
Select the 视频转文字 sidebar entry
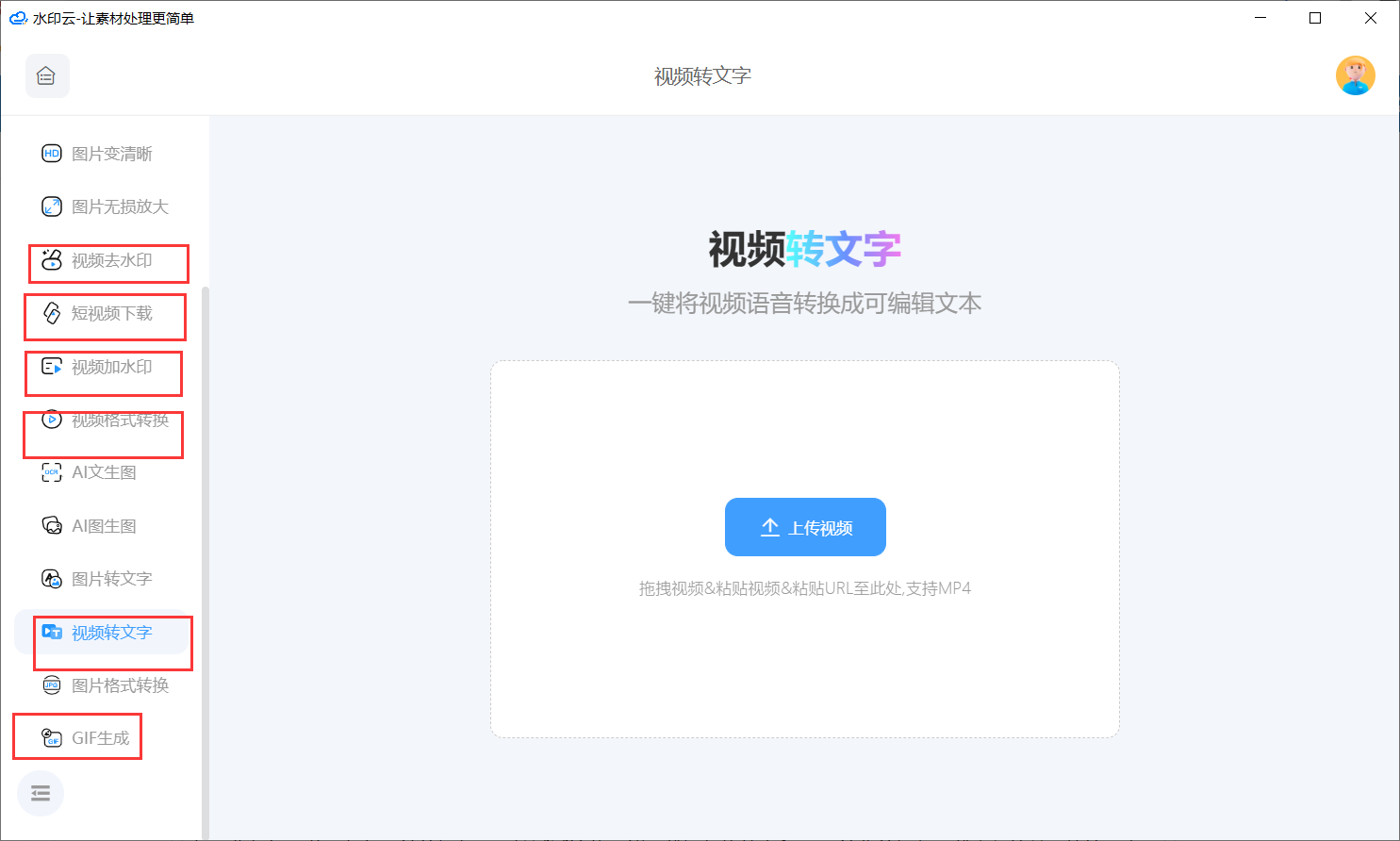click(x=111, y=633)
